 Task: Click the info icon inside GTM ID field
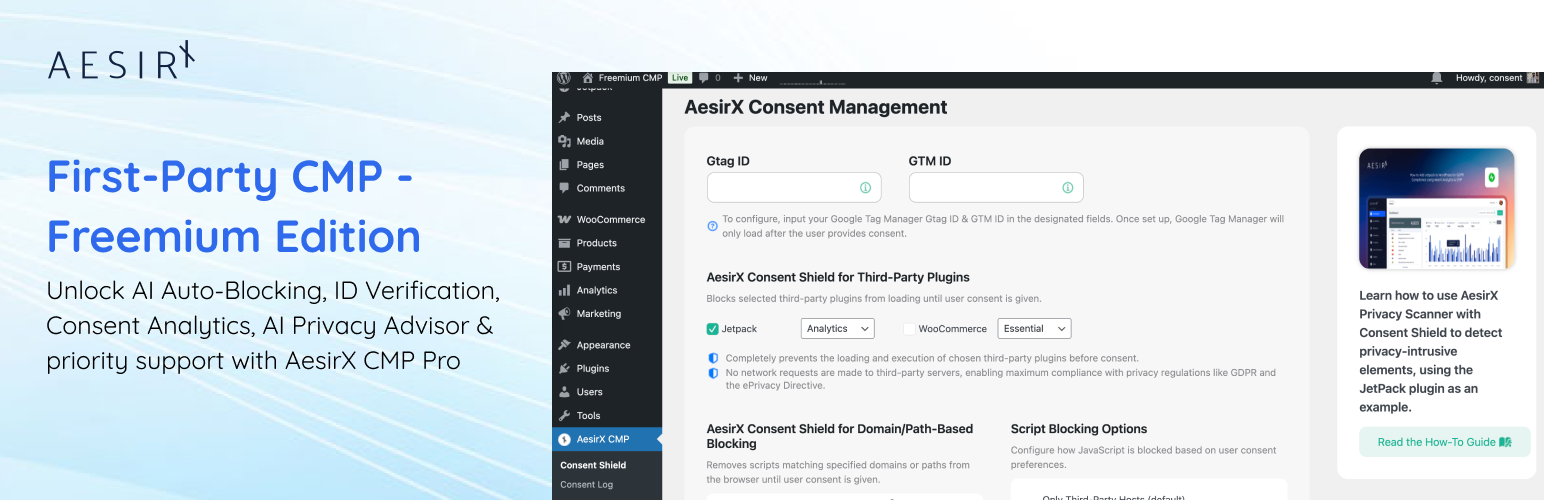tap(1067, 188)
